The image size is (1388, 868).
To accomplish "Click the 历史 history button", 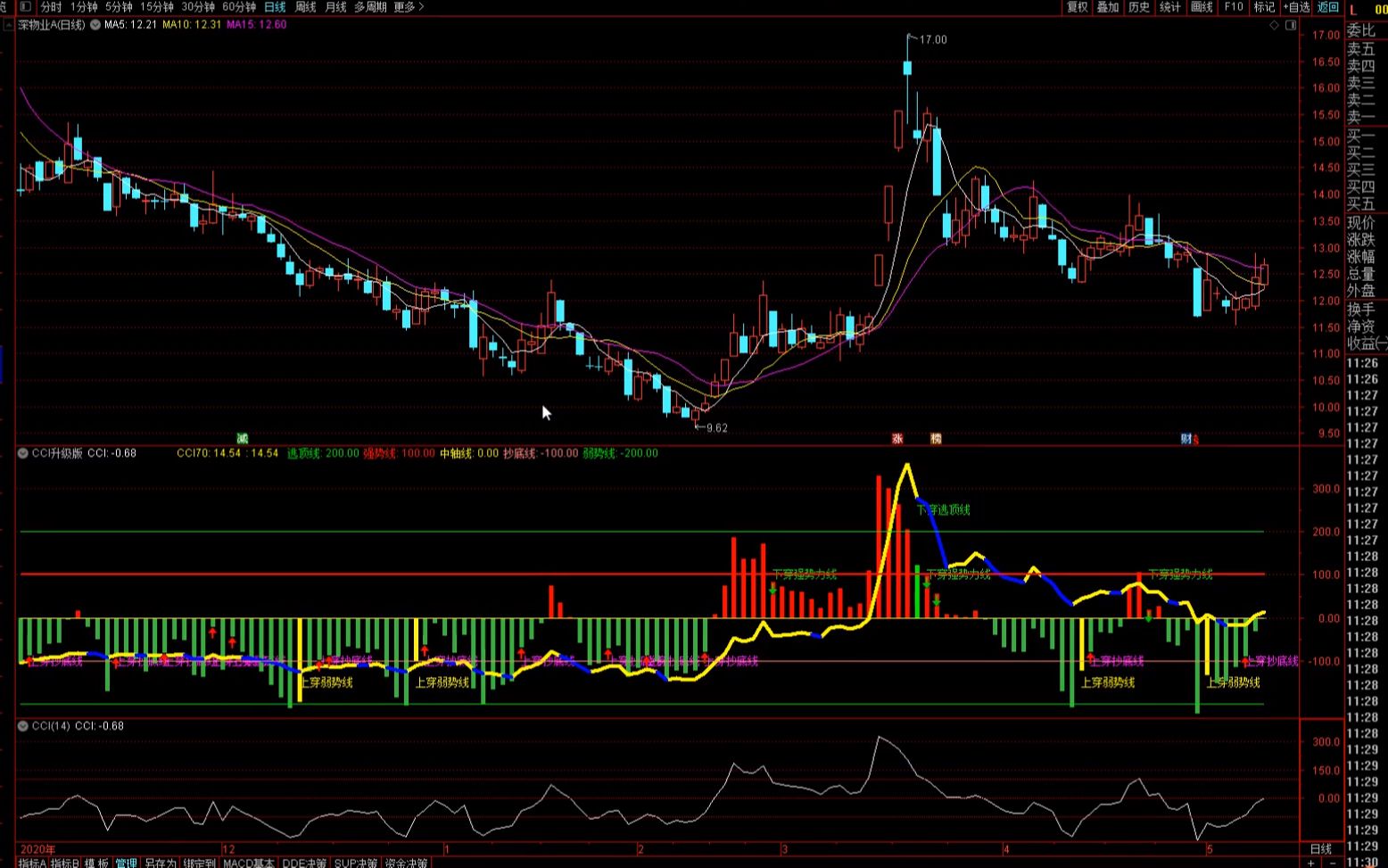I will tap(1139, 6).
